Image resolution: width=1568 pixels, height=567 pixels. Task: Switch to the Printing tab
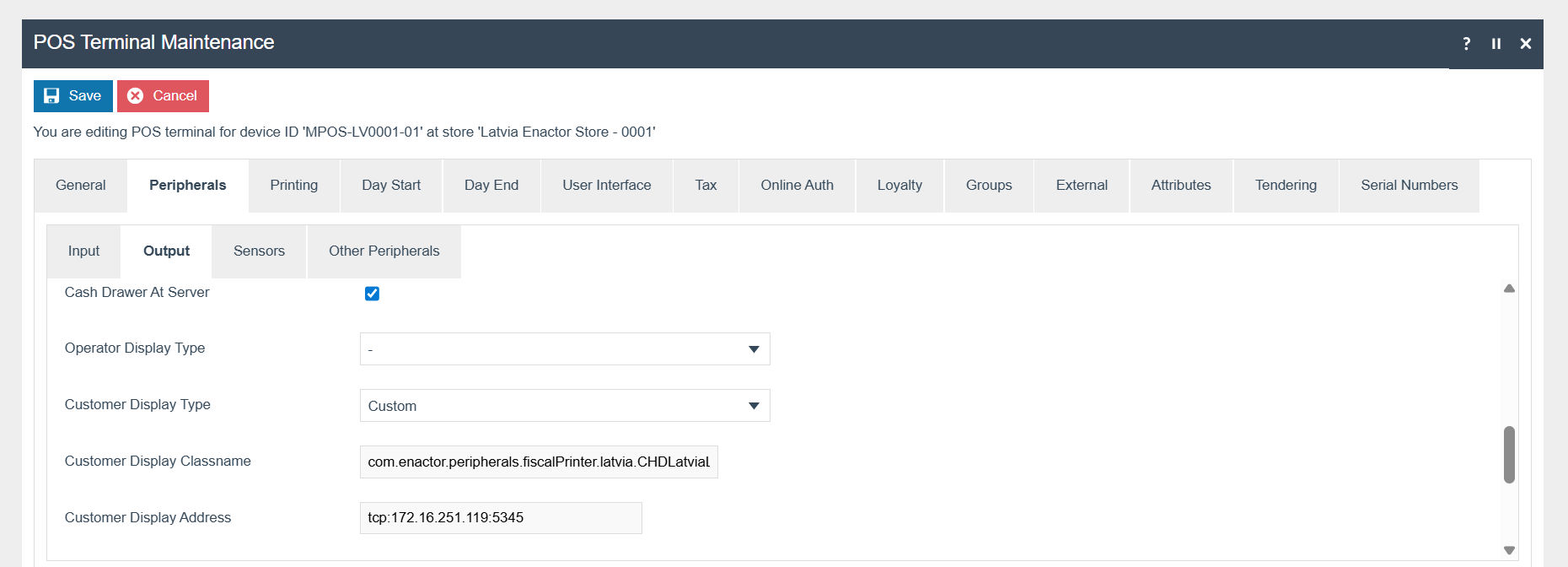pos(294,186)
